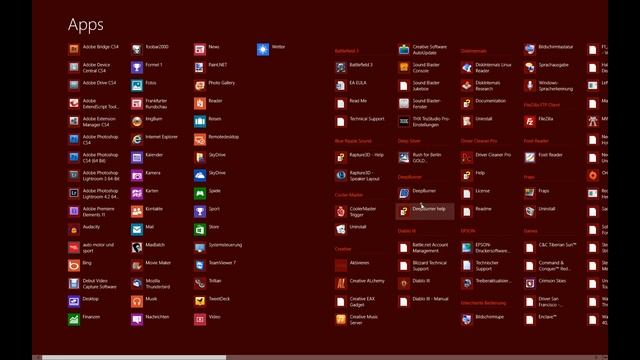
Task: Open the Formel 1 app
Action: [147, 67]
